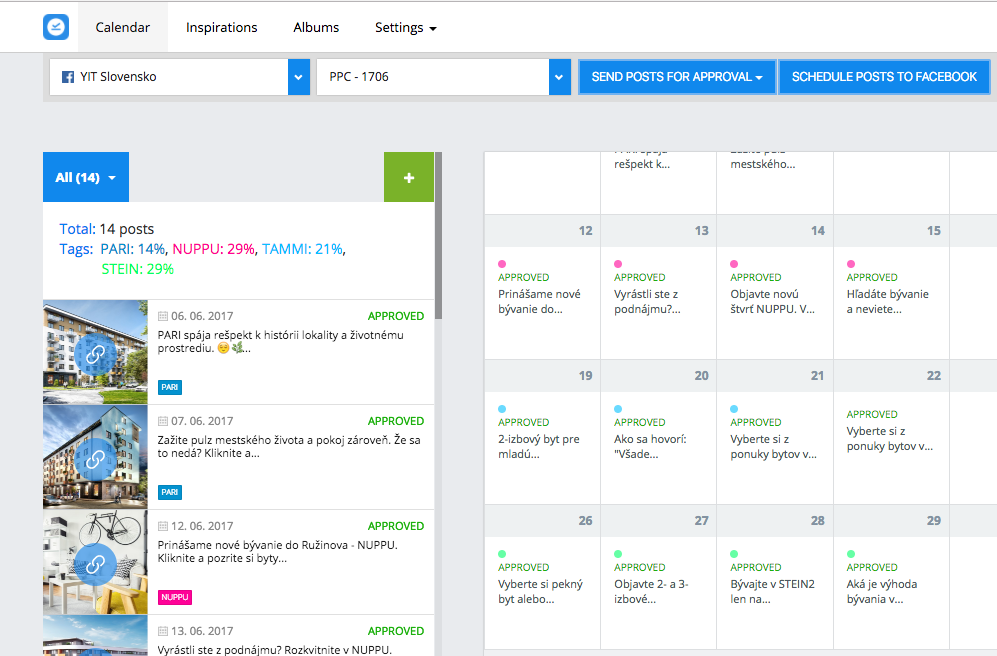
Task: Open calendar post 'Objavte novú štvrť NUPPU'
Action: tap(772, 302)
